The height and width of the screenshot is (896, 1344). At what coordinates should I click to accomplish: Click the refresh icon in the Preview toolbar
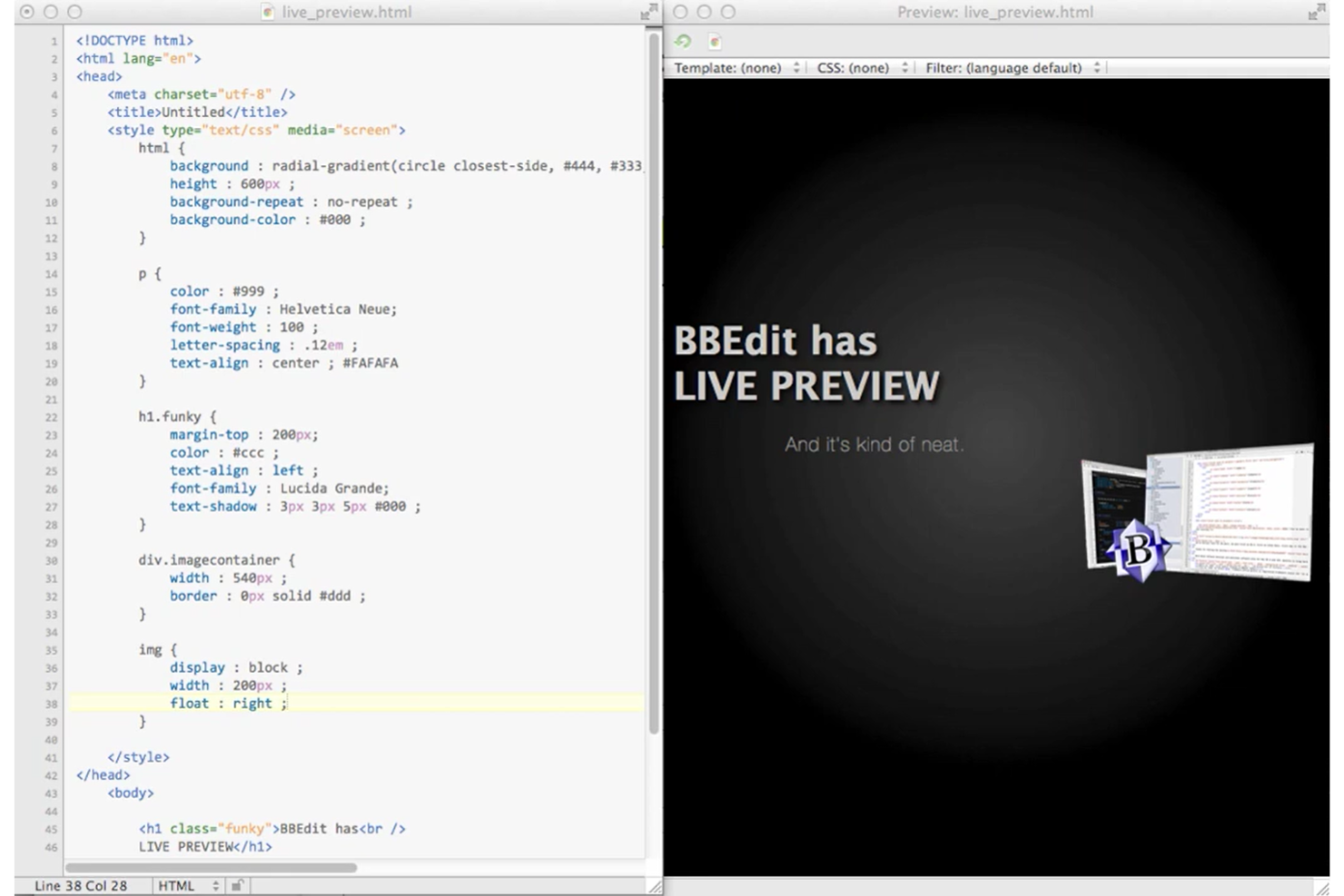682,41
